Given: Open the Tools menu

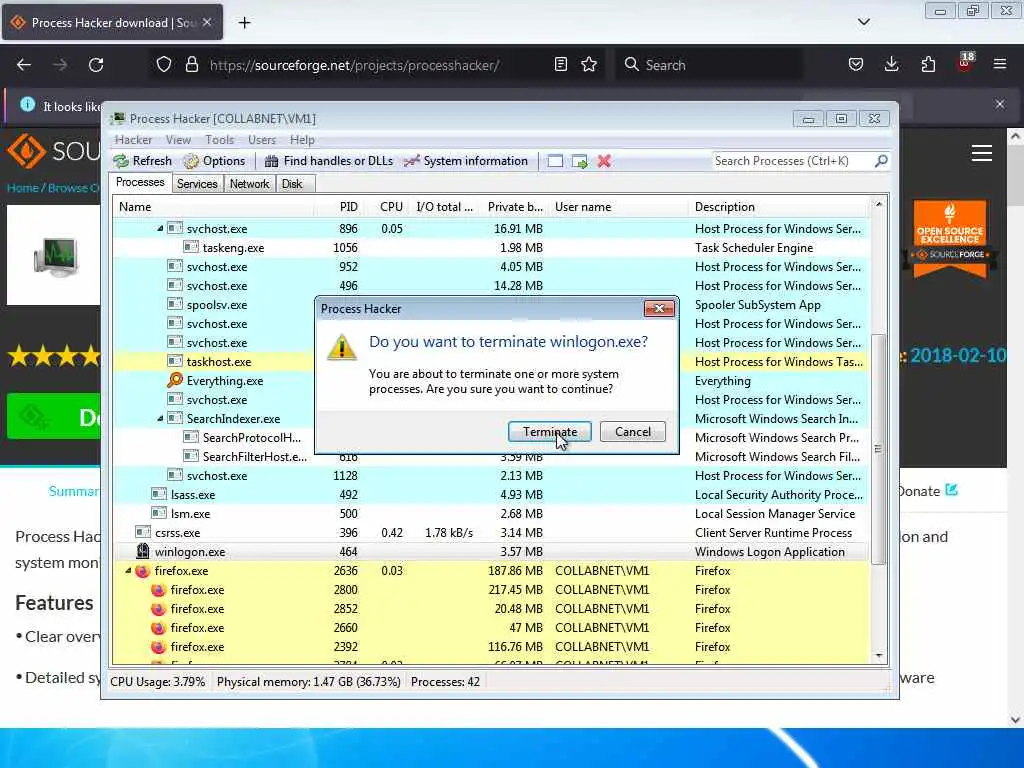Looking at the screenshot, I should [x=219, y=140].
